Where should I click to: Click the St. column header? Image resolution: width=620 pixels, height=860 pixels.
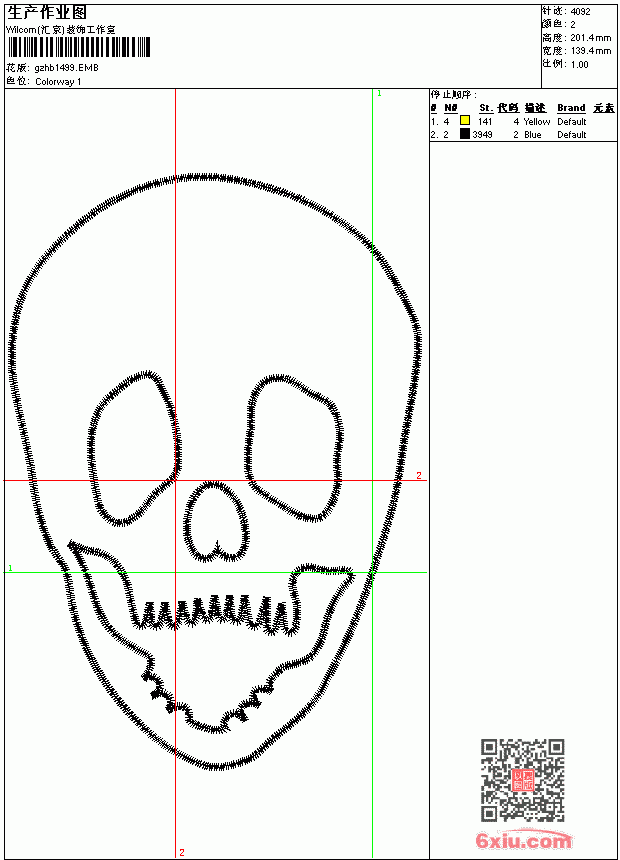coord(486,108)
